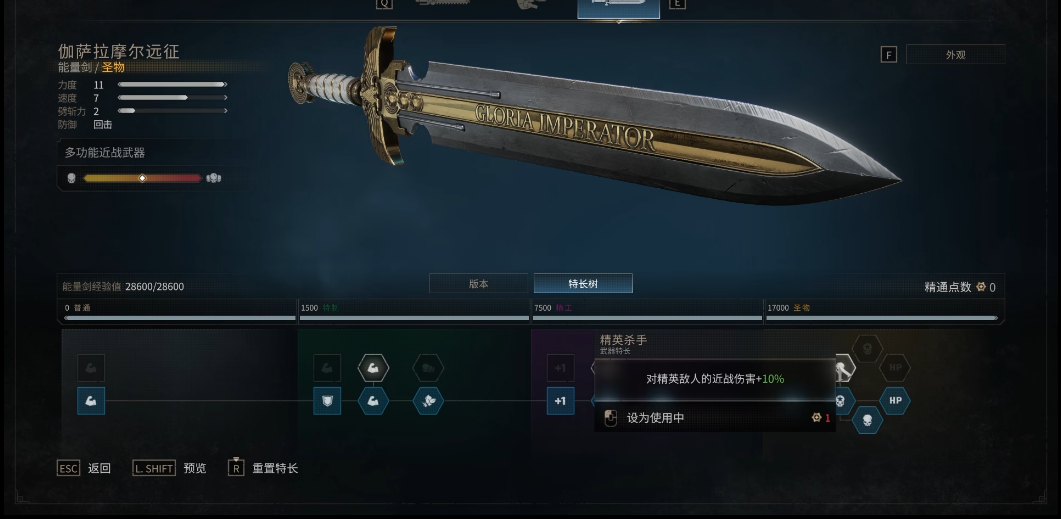This screenshot has height=519, width=1061.
Task: Select the bottom skull hexagon perk
Action: (867, 420)
